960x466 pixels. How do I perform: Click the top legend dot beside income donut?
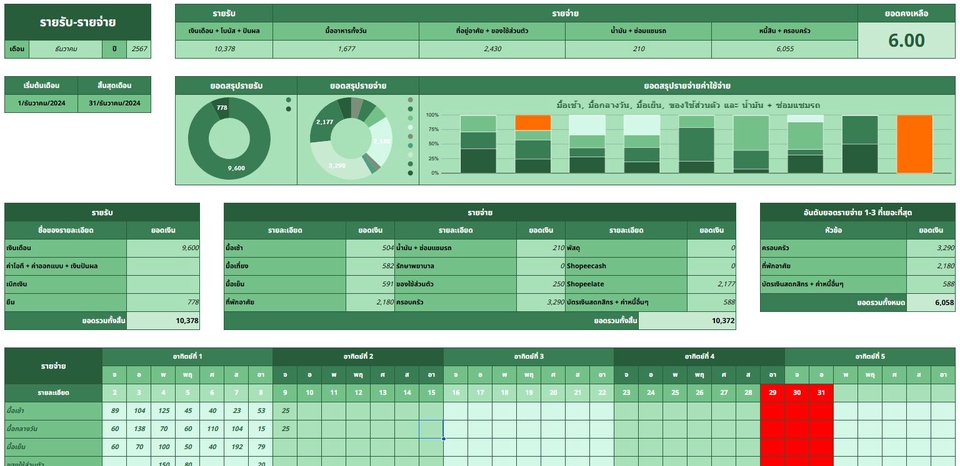tap(288, 100)
